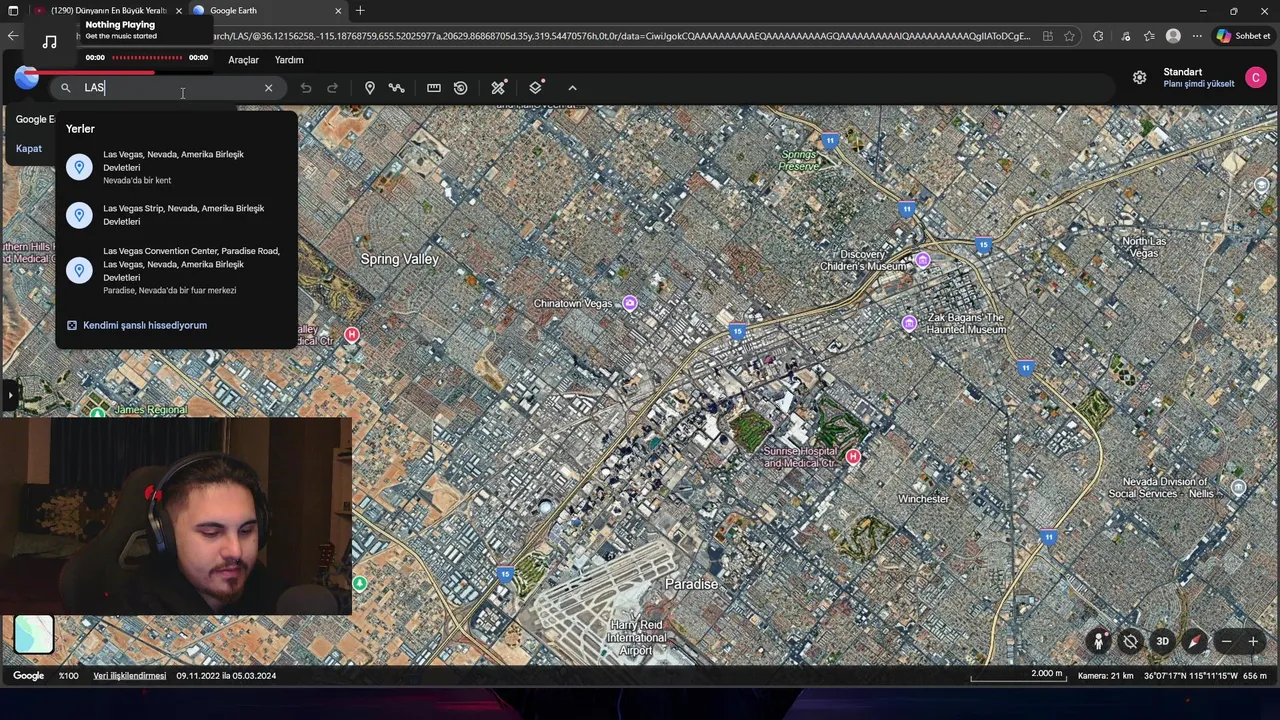This screenshot has width=1280, height=720.
Task: Click the Paradise map label
Action: [692, 584]
